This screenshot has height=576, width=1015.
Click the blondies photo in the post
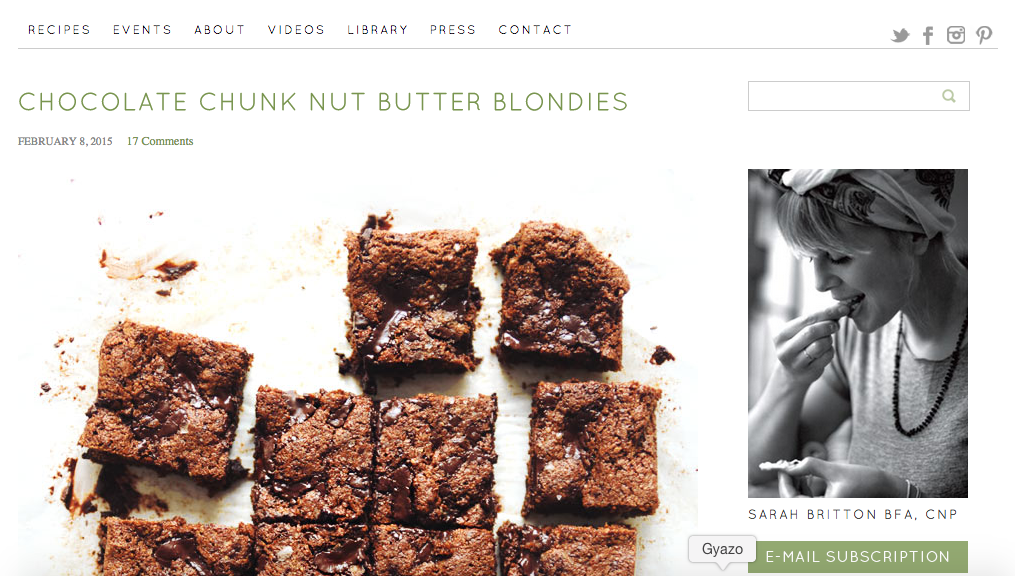[x=358, y=373]
